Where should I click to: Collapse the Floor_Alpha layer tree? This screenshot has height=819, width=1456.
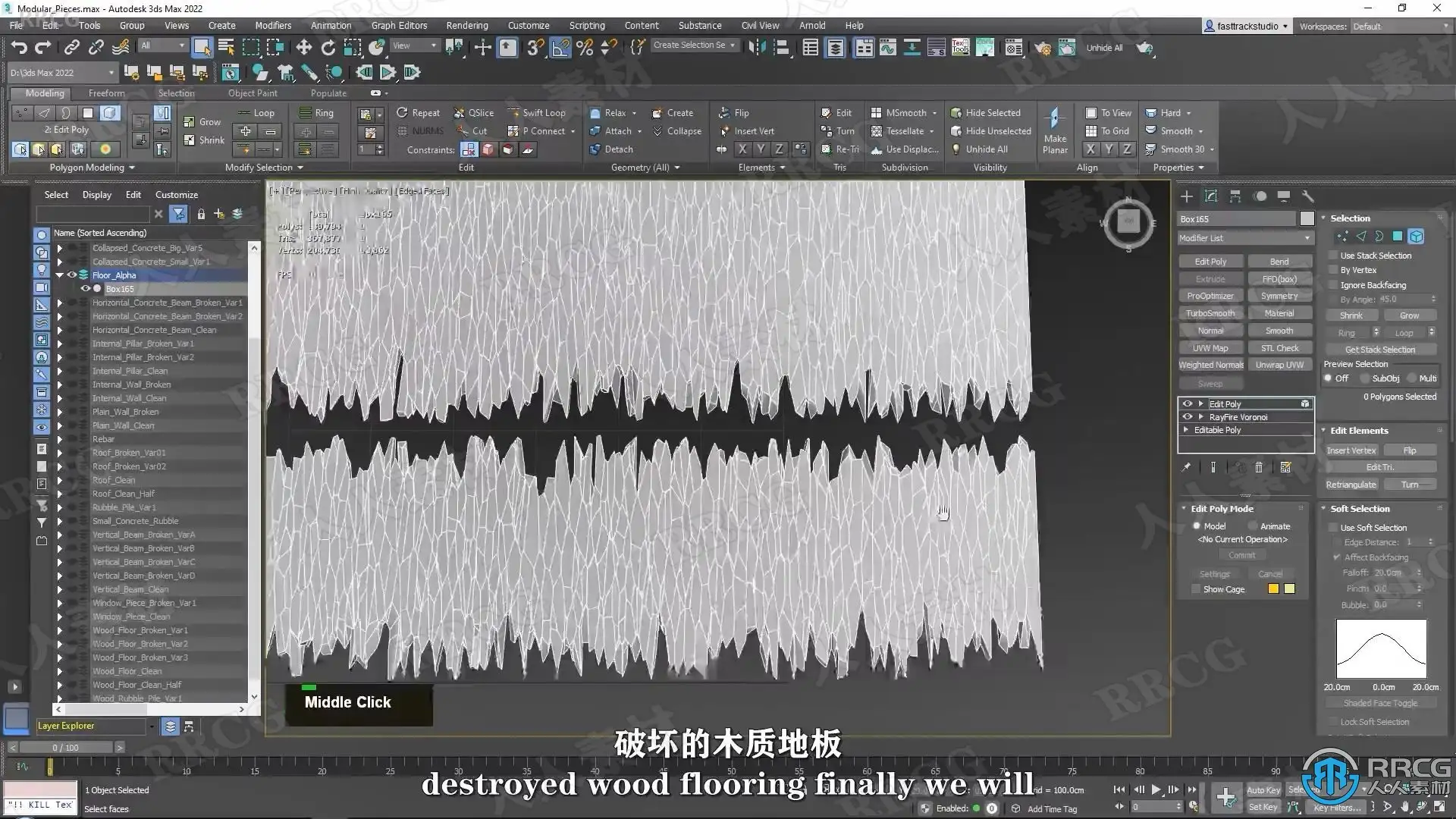click(x=60, y=275)
